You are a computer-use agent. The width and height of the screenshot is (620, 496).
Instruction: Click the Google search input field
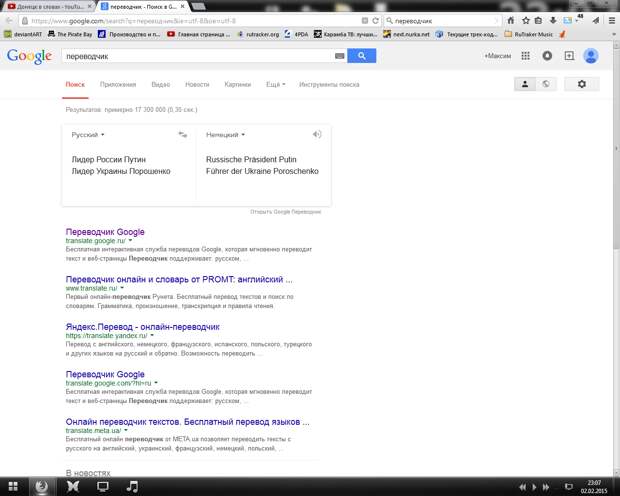tap(198, 56)
